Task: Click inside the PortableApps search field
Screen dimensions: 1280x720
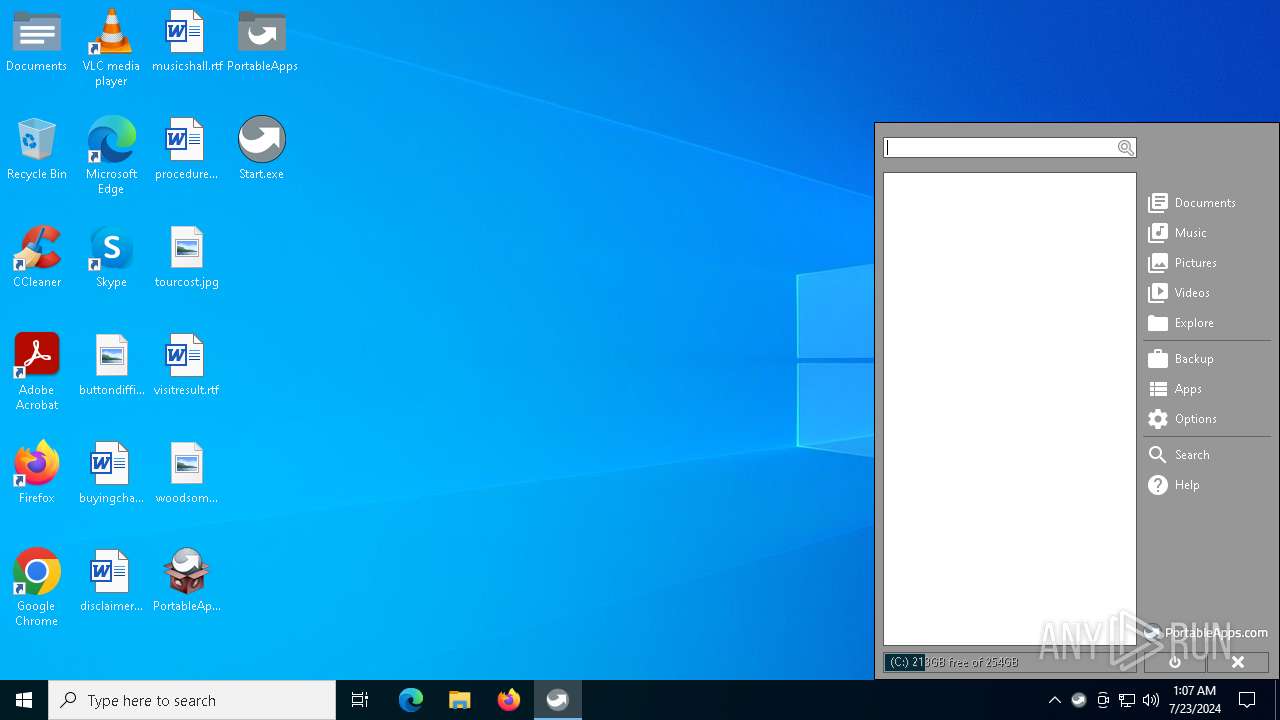Action: pyautogui.click(x=999, y=148)
